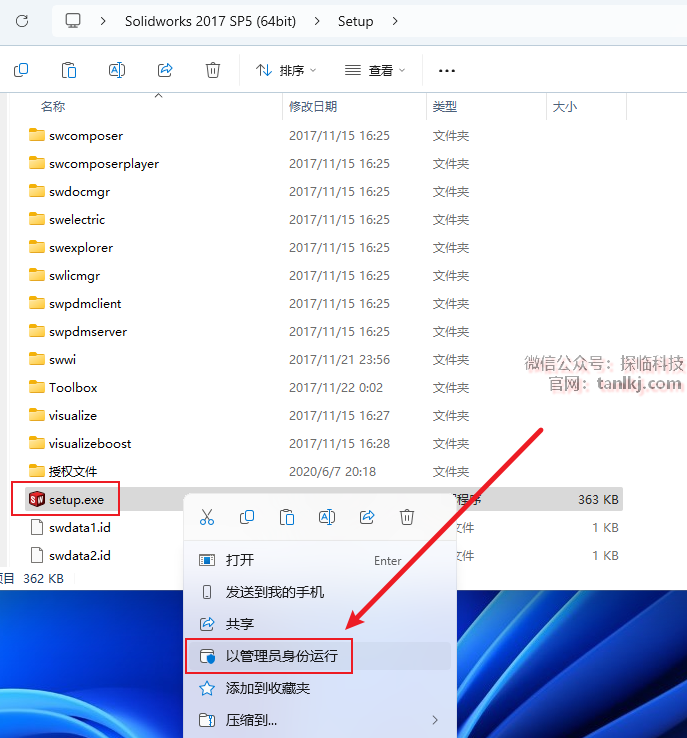Open the 查看 view dropdown
687x738 pixels.
pyautogui.click(x=375, y=70)
